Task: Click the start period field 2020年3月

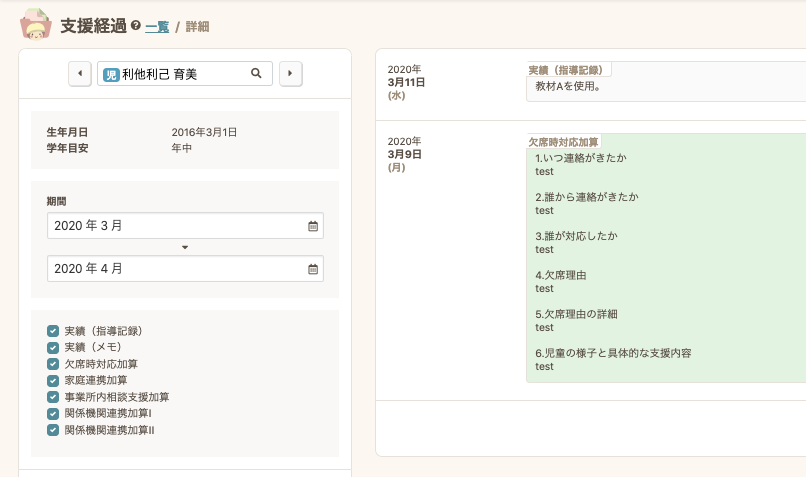Action: point(175,226)
